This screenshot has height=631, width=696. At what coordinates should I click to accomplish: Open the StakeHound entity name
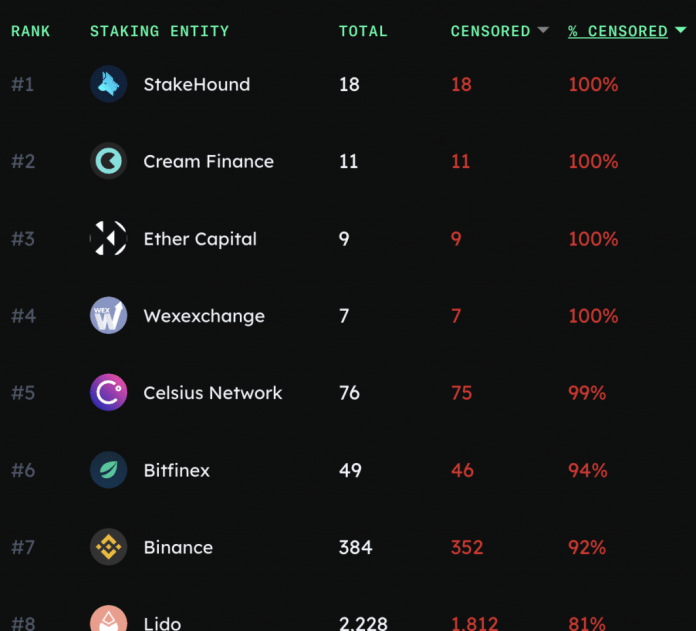196,84
